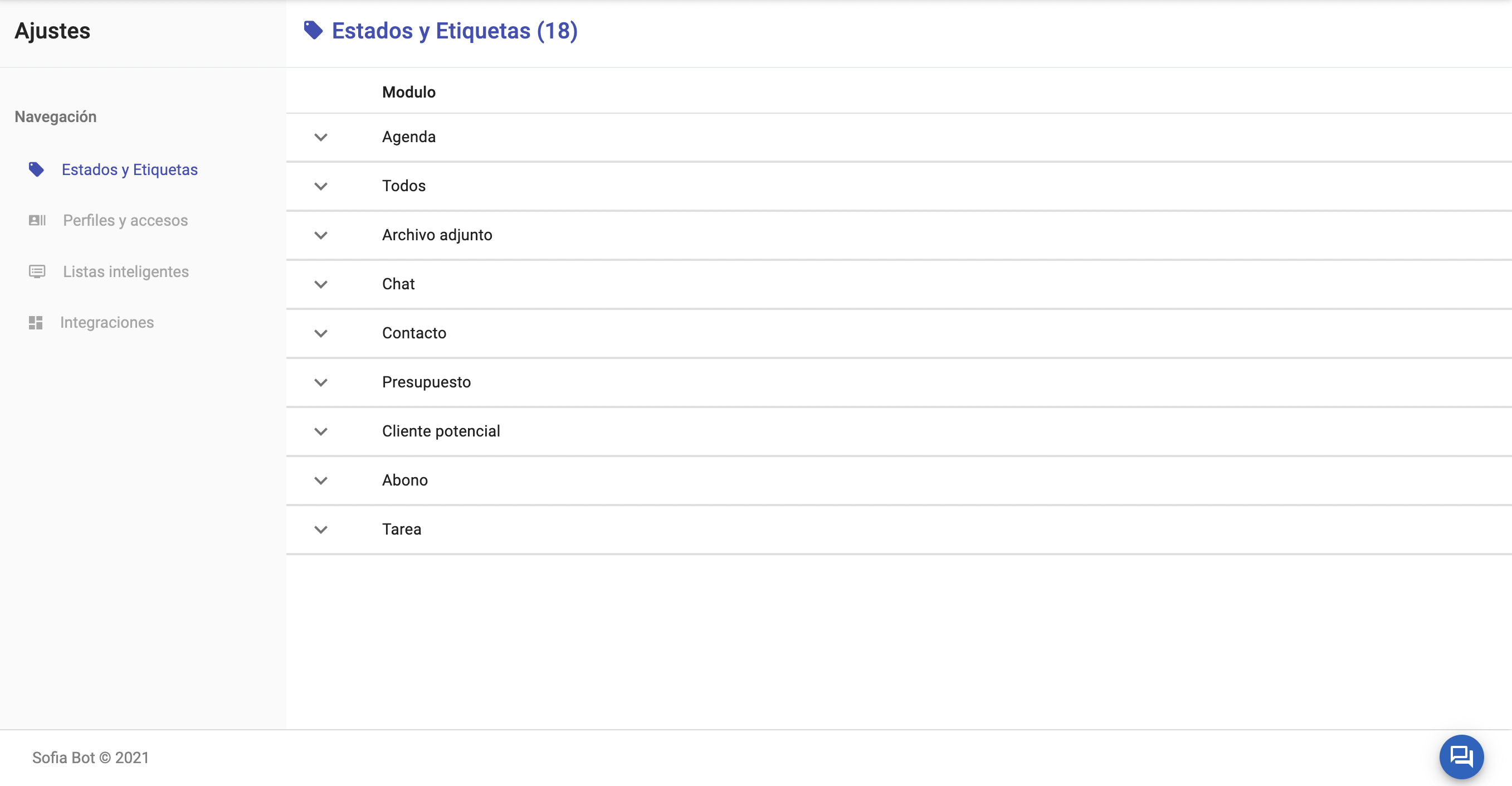Select Estados y Etiquetas in navigation
The height and width of the screenshot is (786, 1512).
tap(129, 170)
